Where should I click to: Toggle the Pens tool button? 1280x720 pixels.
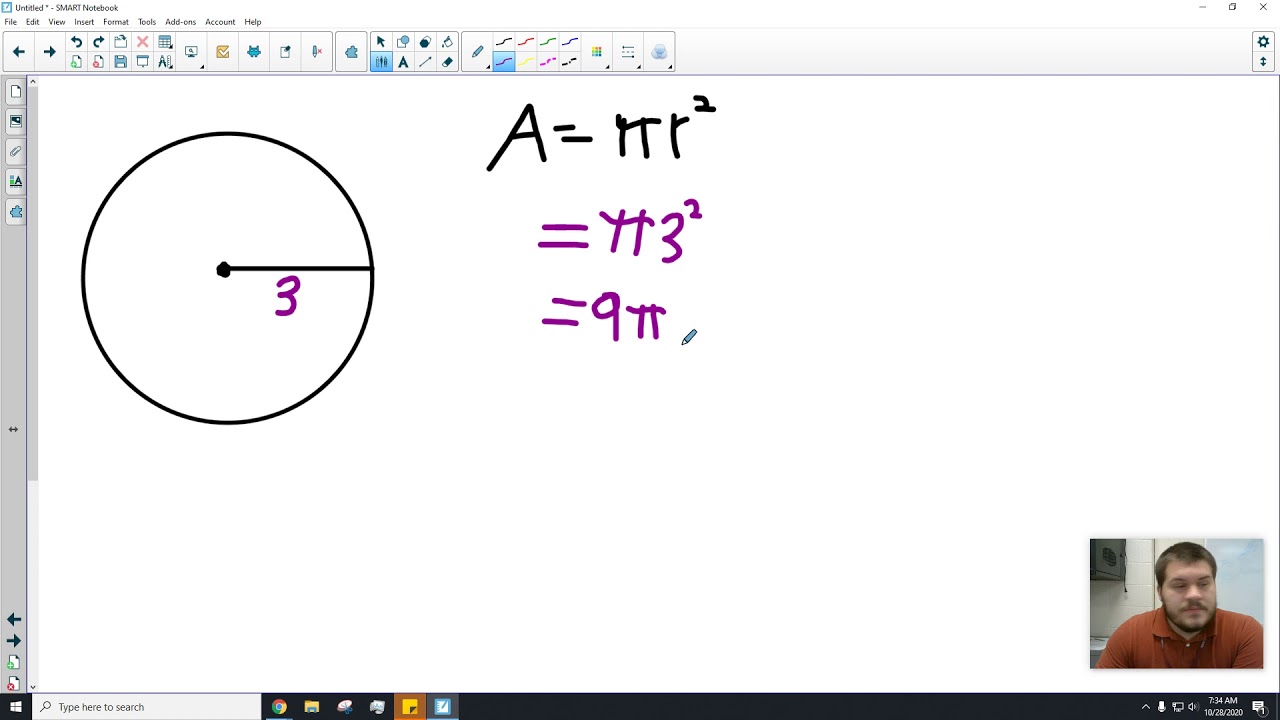pyautogui.click(x=381, y=62)
